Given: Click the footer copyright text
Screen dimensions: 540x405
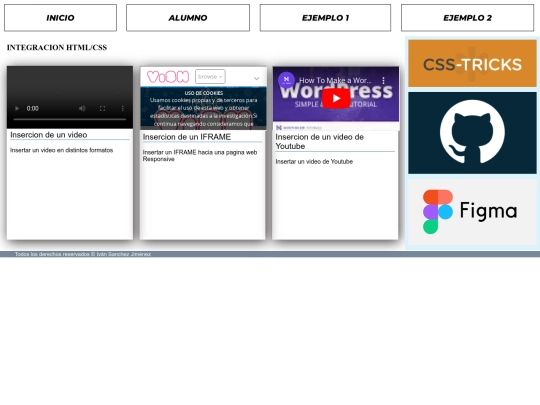Looking at the screenshot, I should click(83, 254).
